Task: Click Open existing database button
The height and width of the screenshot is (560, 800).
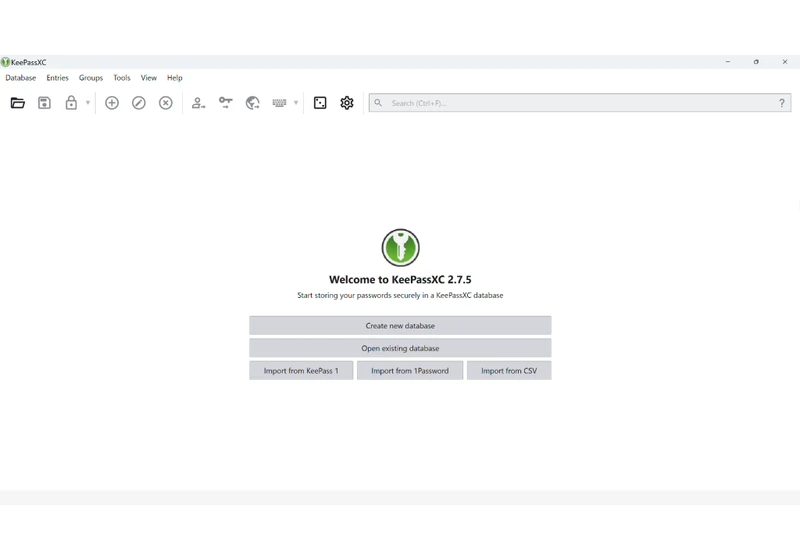Action: coord(400,348)
